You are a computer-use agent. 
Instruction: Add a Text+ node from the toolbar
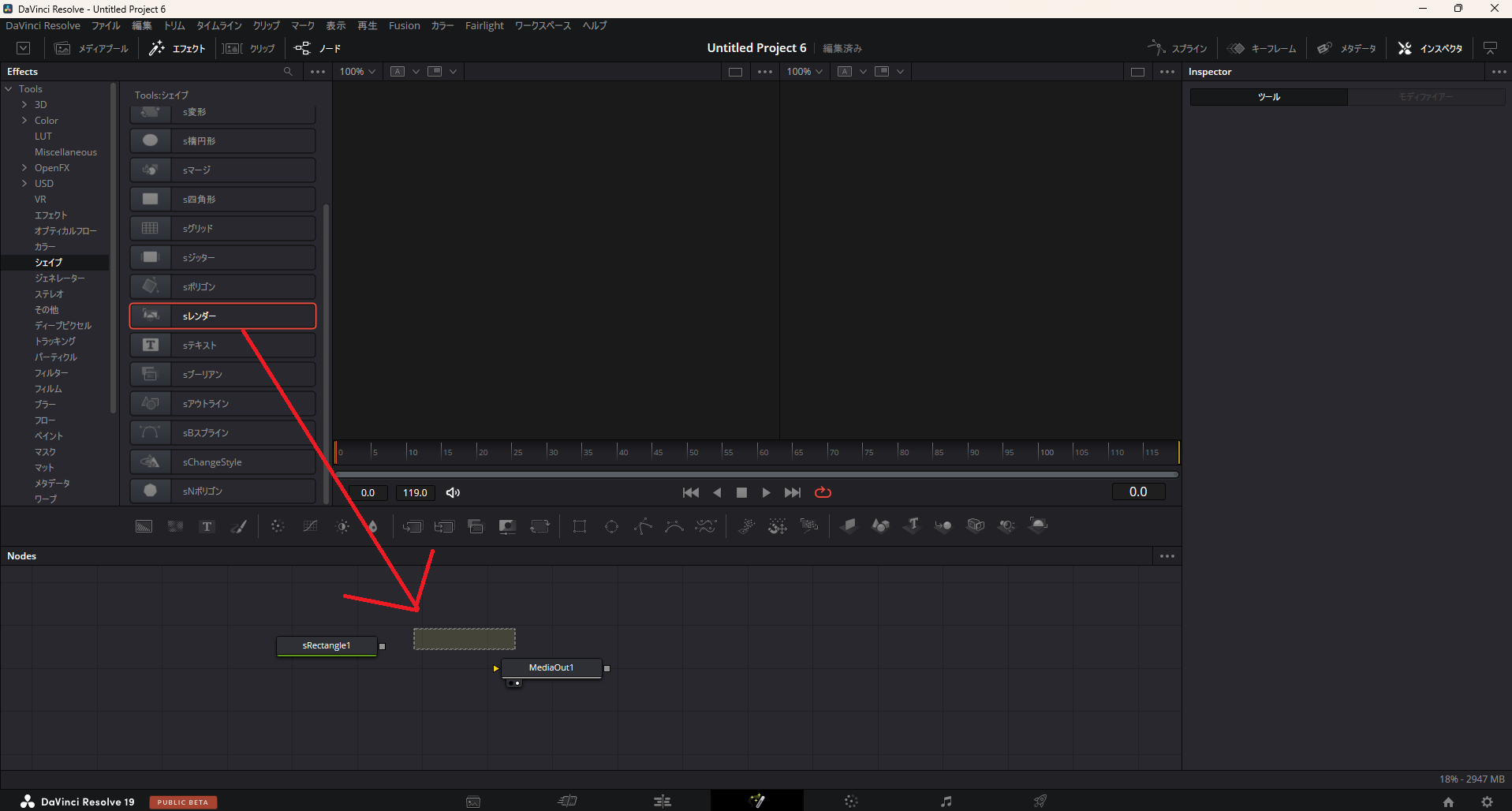(x=207, y=526)
